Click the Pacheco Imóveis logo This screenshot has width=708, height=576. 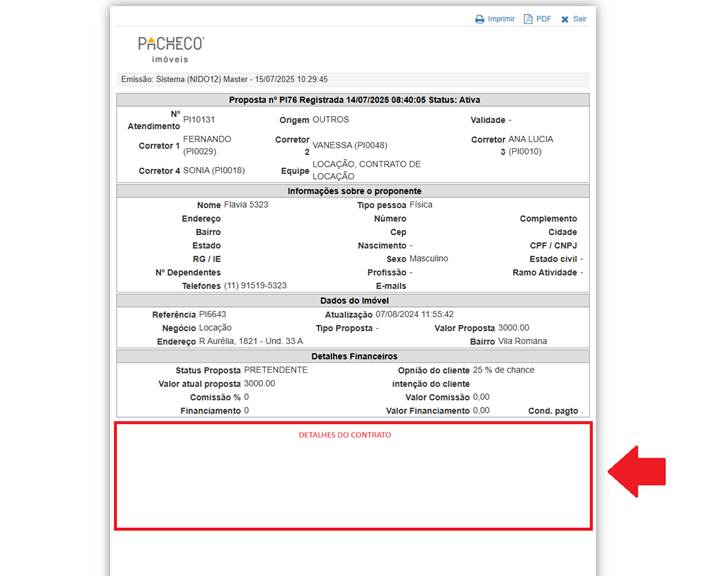coord(170,48)
